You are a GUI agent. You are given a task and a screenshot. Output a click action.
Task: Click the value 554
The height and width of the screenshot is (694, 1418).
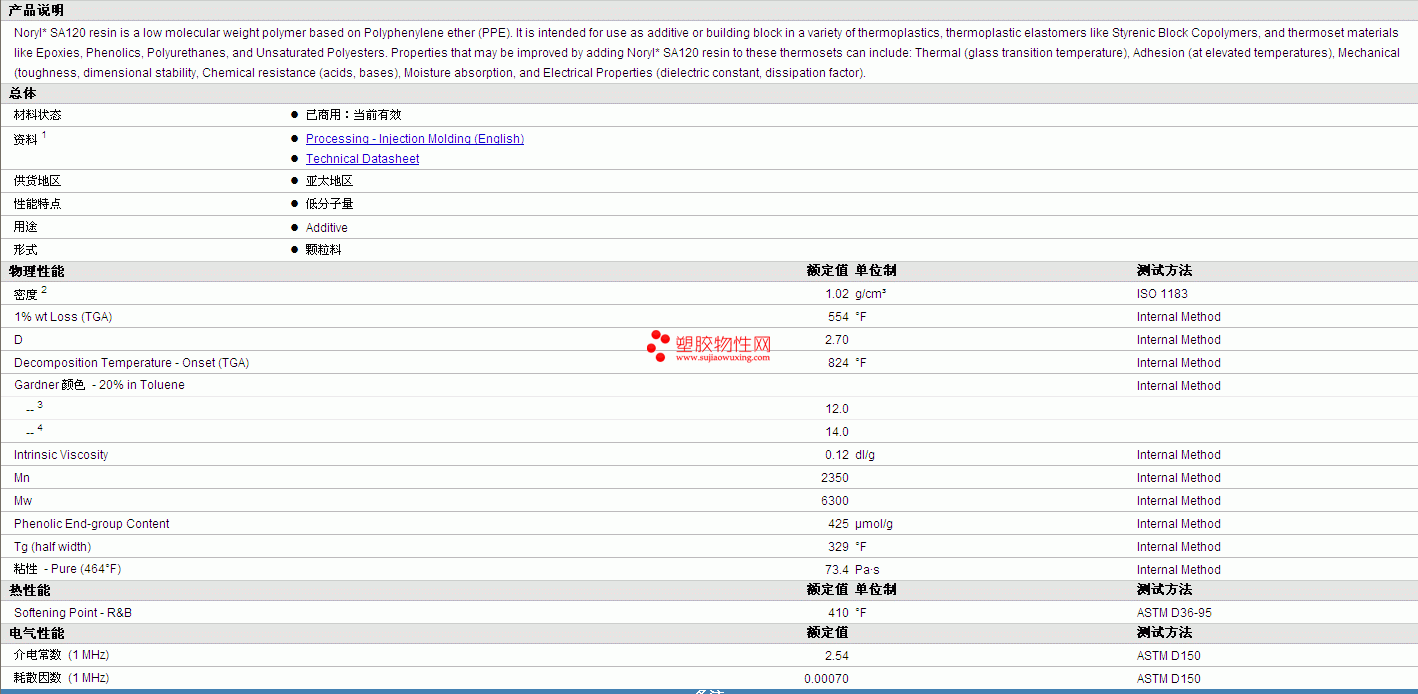(x=838, y=317)
